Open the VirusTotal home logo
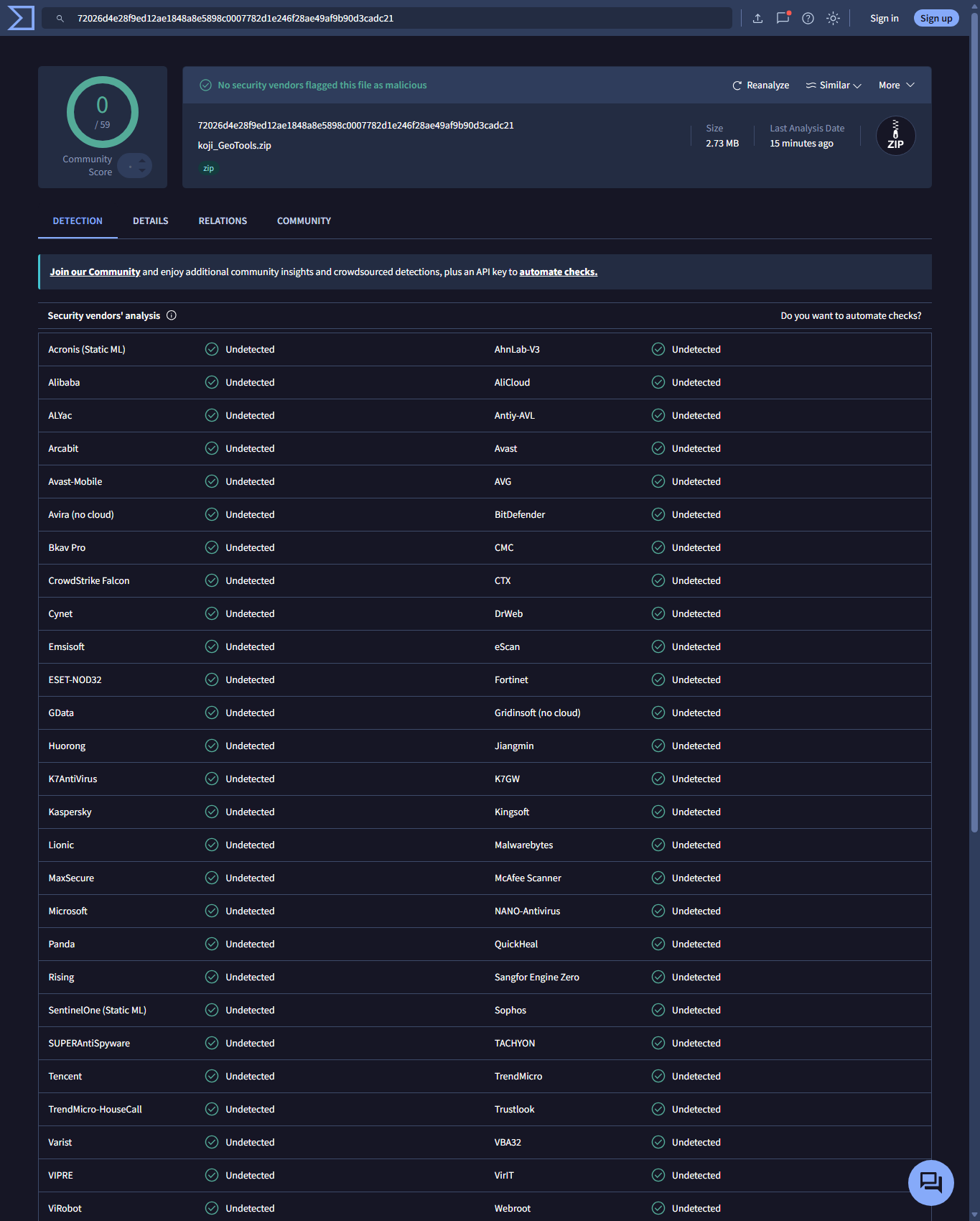This screenshot has width=980, height=1221. (x=21, y=18)
